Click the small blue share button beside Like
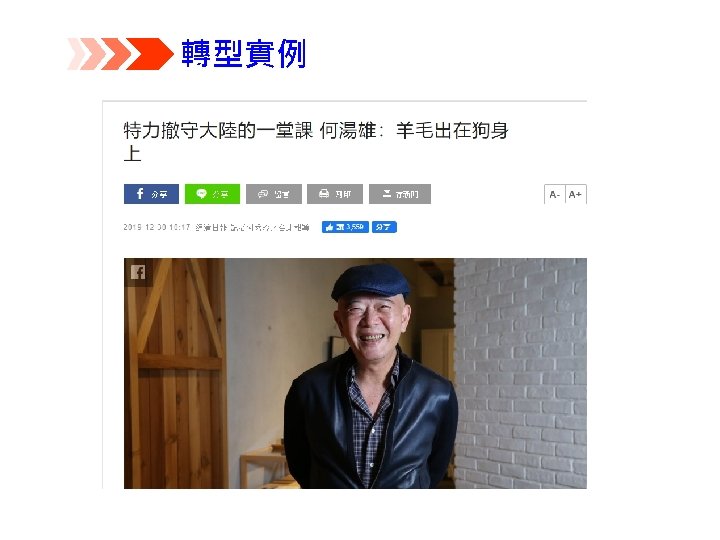 [384, 227]
